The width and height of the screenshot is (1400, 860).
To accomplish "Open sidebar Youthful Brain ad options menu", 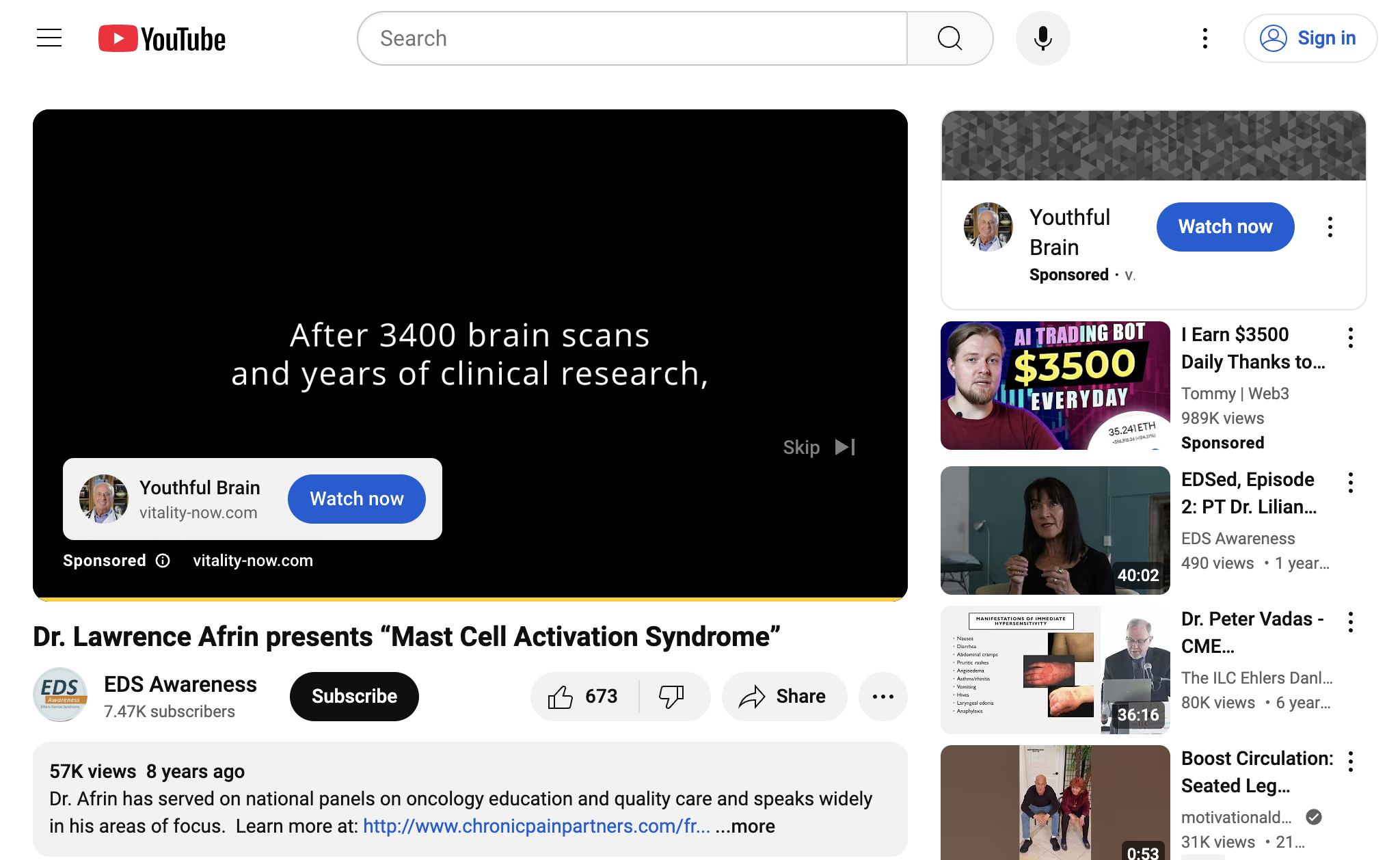I will click(x=1330, y=227).
